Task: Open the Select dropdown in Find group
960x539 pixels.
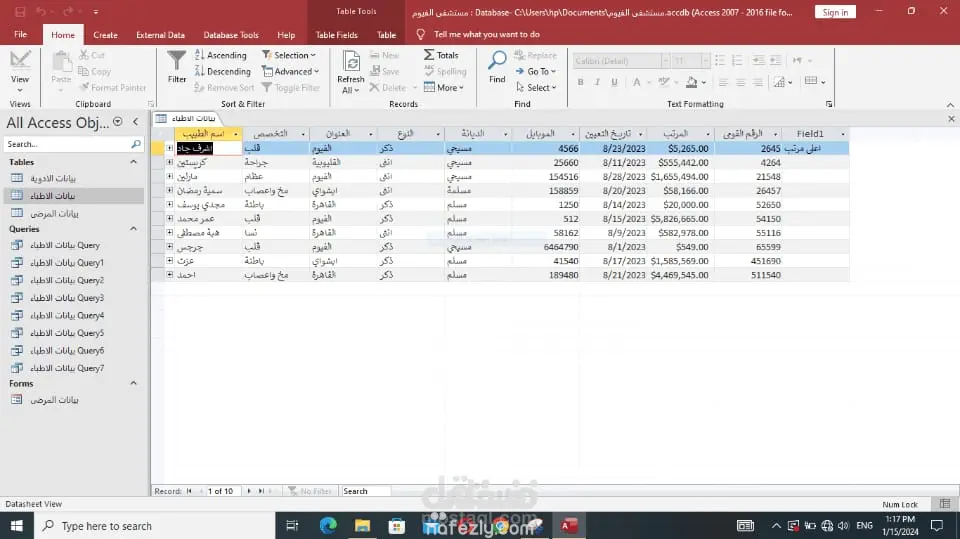Action: tap(536, 88)
